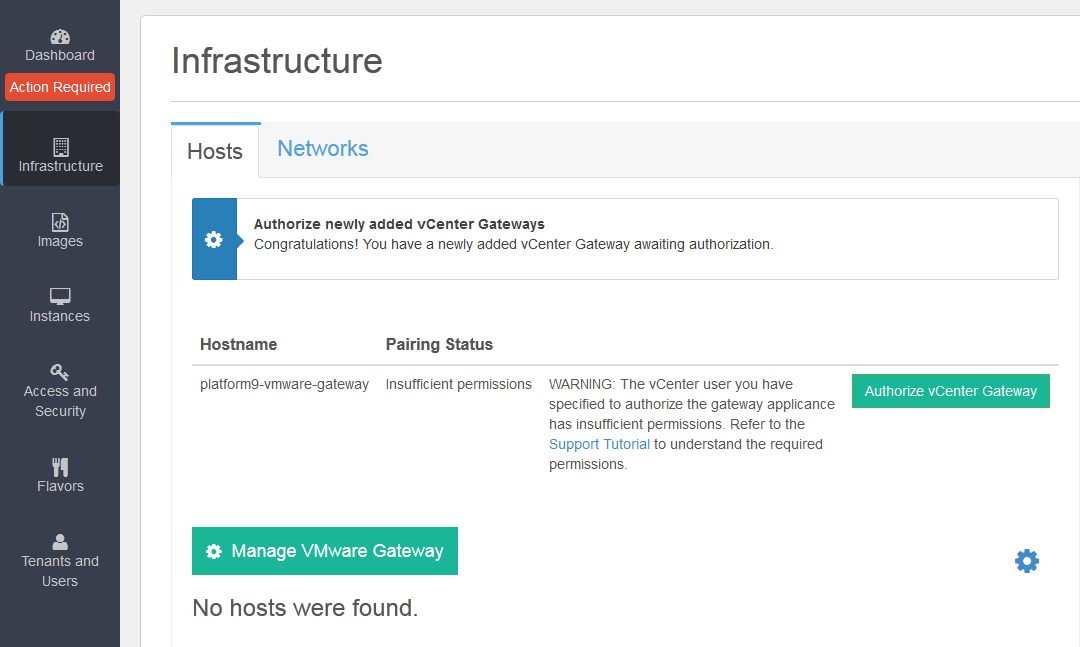Viewport: 1080px width, 647px height.
Task: Click the blue settings gear beside Manage VMware Gateway
Action: (1027, 561)
